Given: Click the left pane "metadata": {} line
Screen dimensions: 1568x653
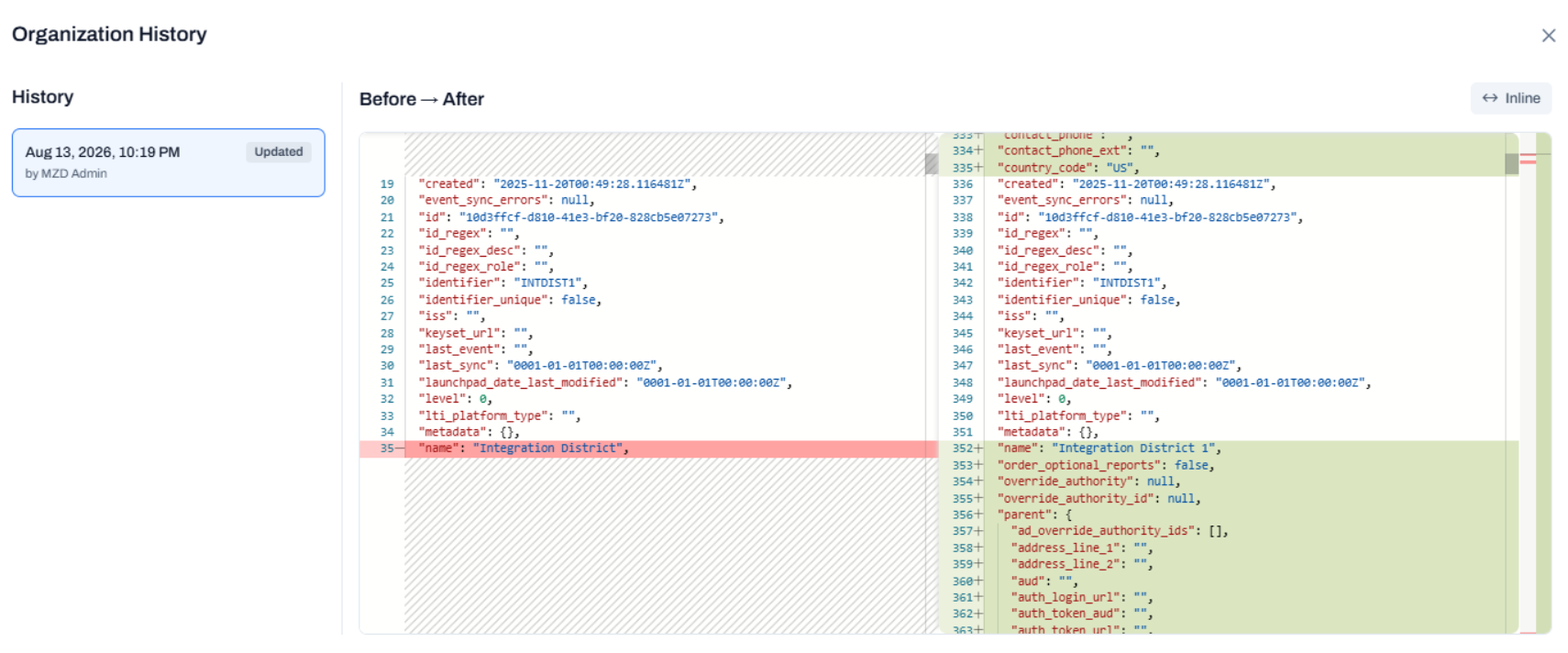Looking at the screenshot, I should 469,432.
